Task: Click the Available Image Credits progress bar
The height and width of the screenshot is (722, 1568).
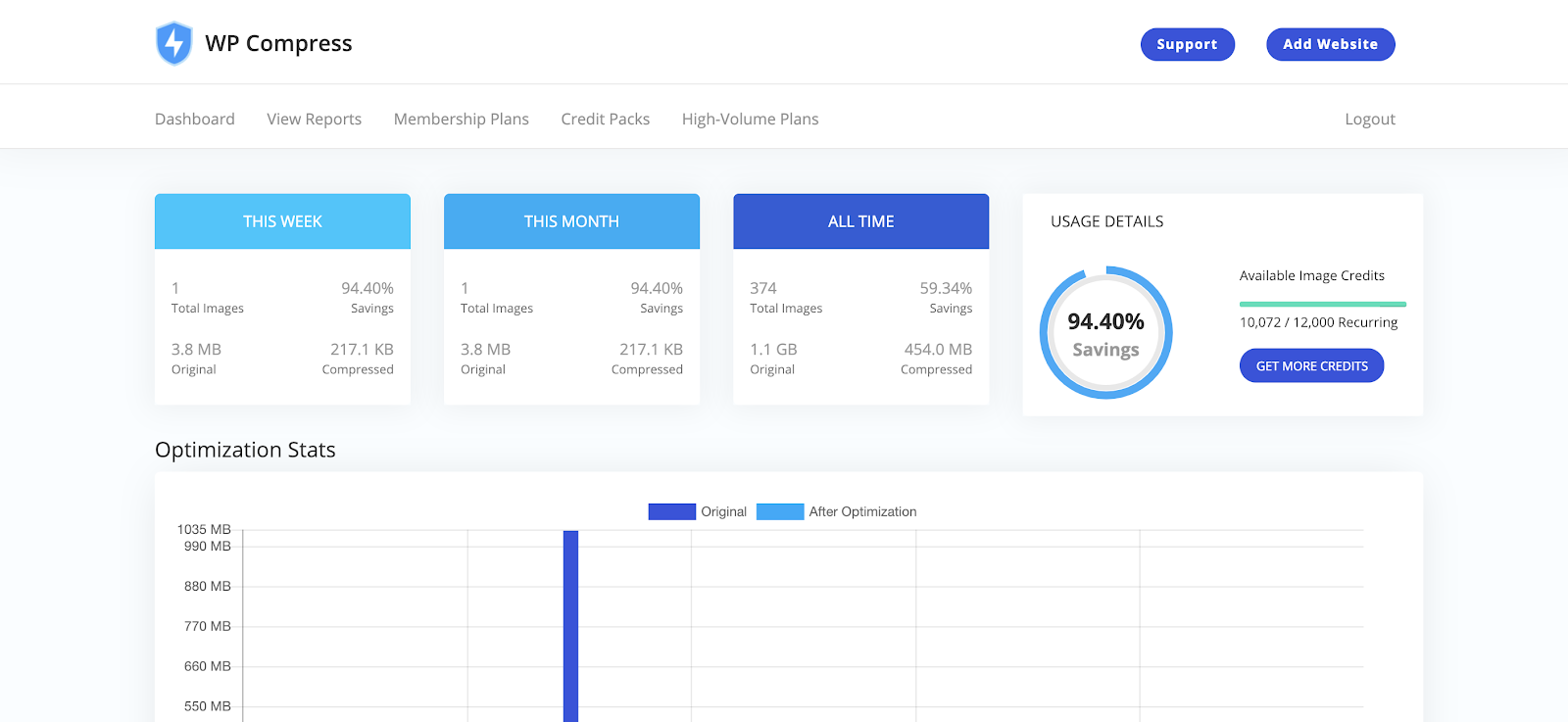Action: click(x=1323, y=304)
